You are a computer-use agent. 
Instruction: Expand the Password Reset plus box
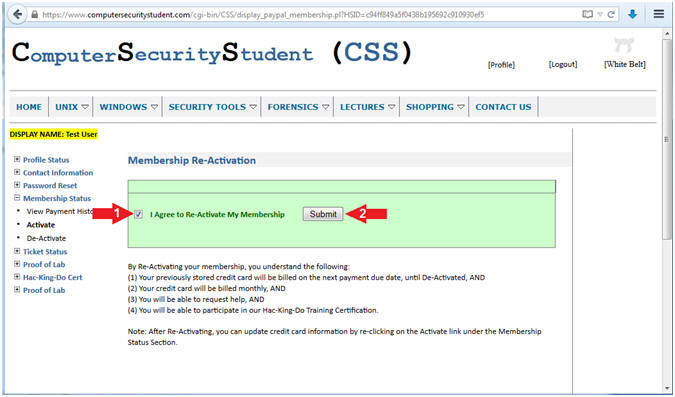(17, 185)
